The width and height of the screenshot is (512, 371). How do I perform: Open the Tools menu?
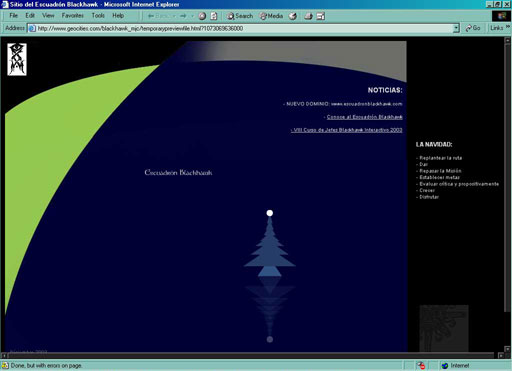coord(98,15)
